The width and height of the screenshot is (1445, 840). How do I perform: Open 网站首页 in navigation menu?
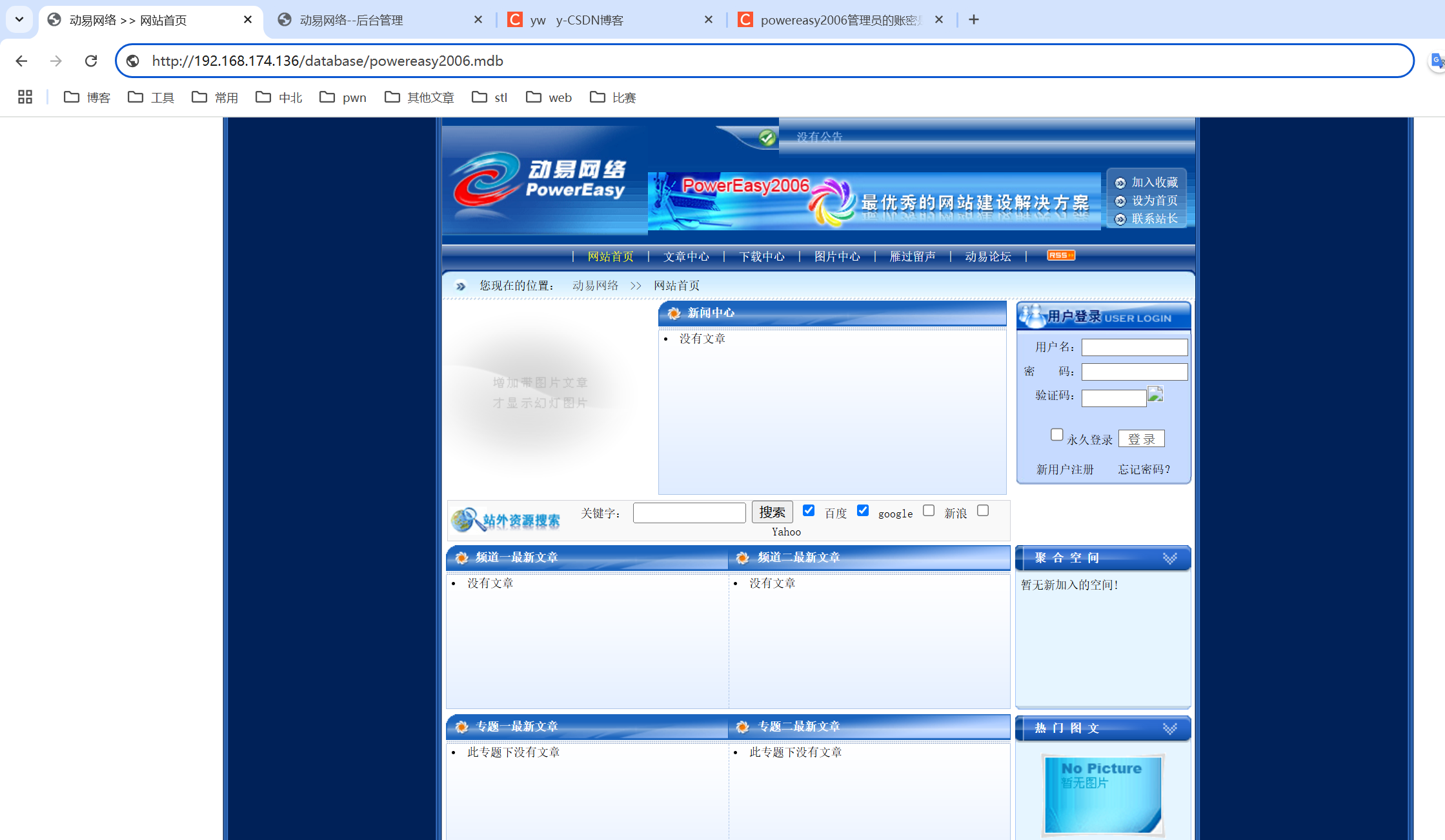611,257
